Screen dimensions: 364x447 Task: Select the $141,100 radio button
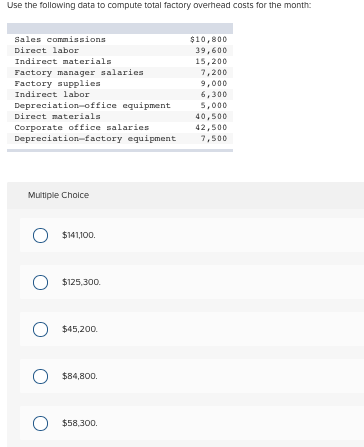pos(40,235)
